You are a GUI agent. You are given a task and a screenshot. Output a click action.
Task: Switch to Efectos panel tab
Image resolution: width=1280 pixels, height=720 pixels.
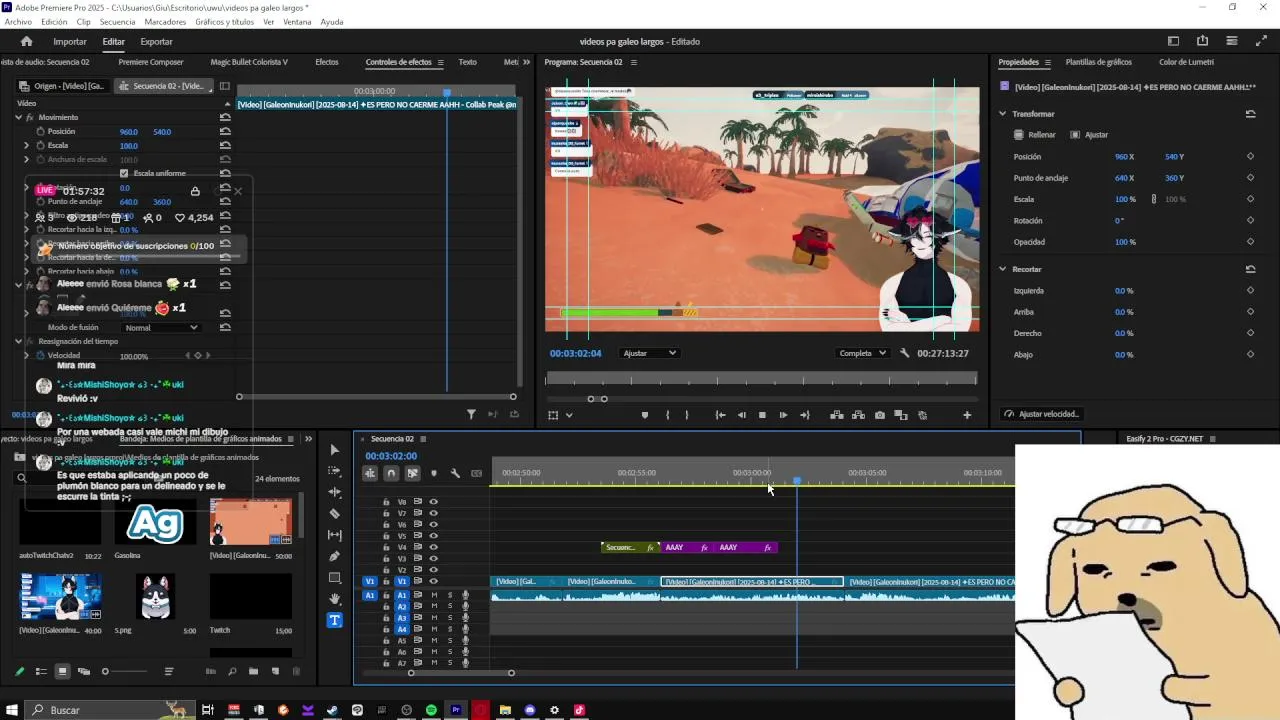(x=327, y=62)
